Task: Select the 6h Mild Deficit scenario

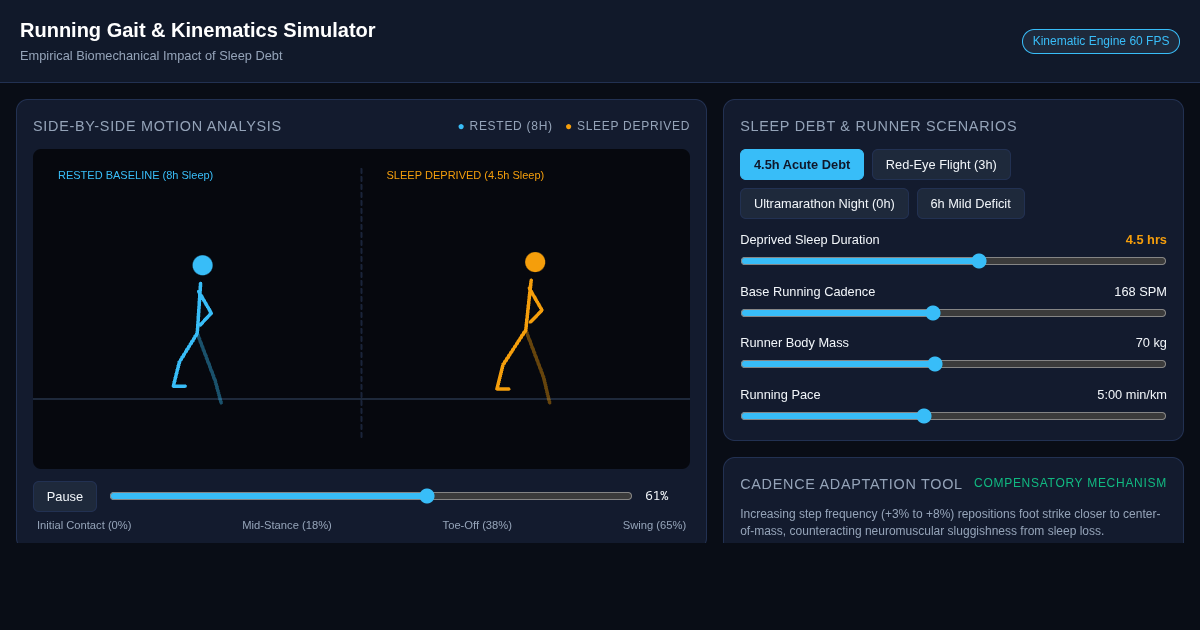Action: pos(970,203)
